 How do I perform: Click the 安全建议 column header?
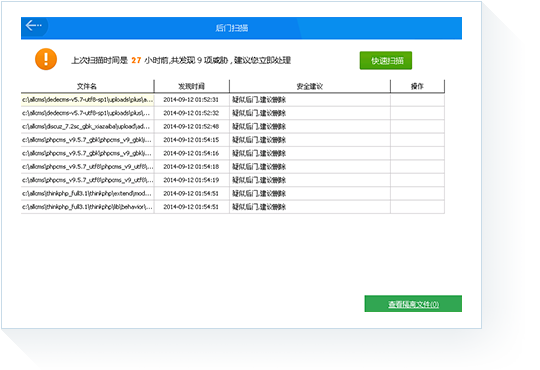[x=310, y=86]
